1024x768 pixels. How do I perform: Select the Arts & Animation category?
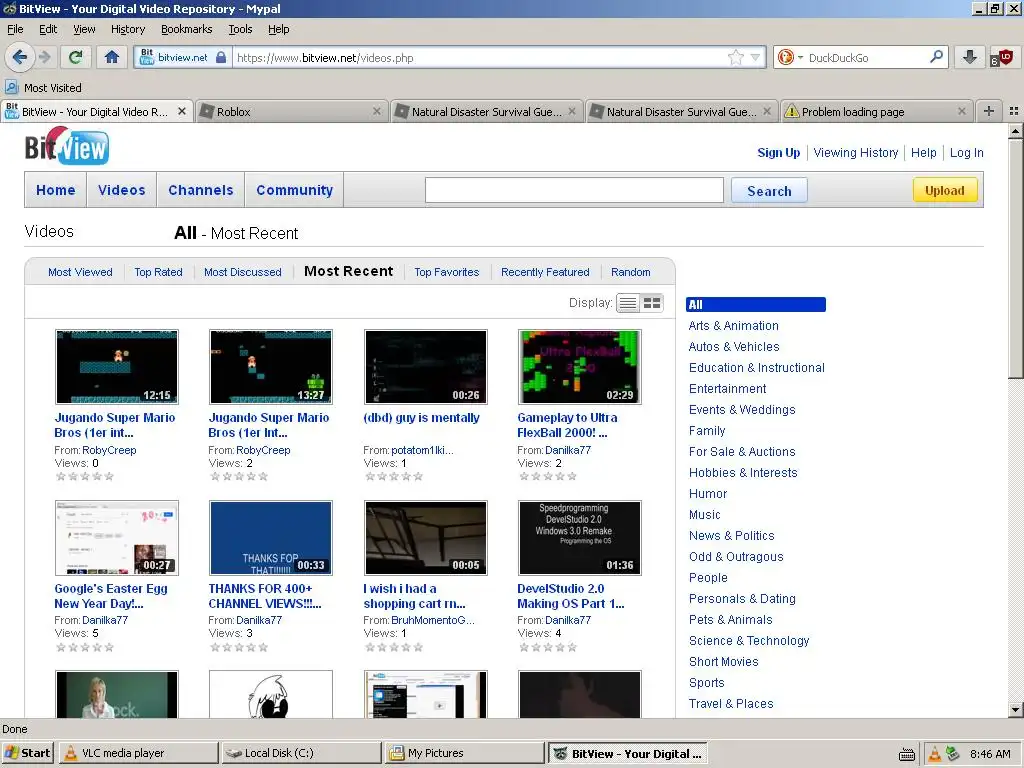tap(733, 326)
